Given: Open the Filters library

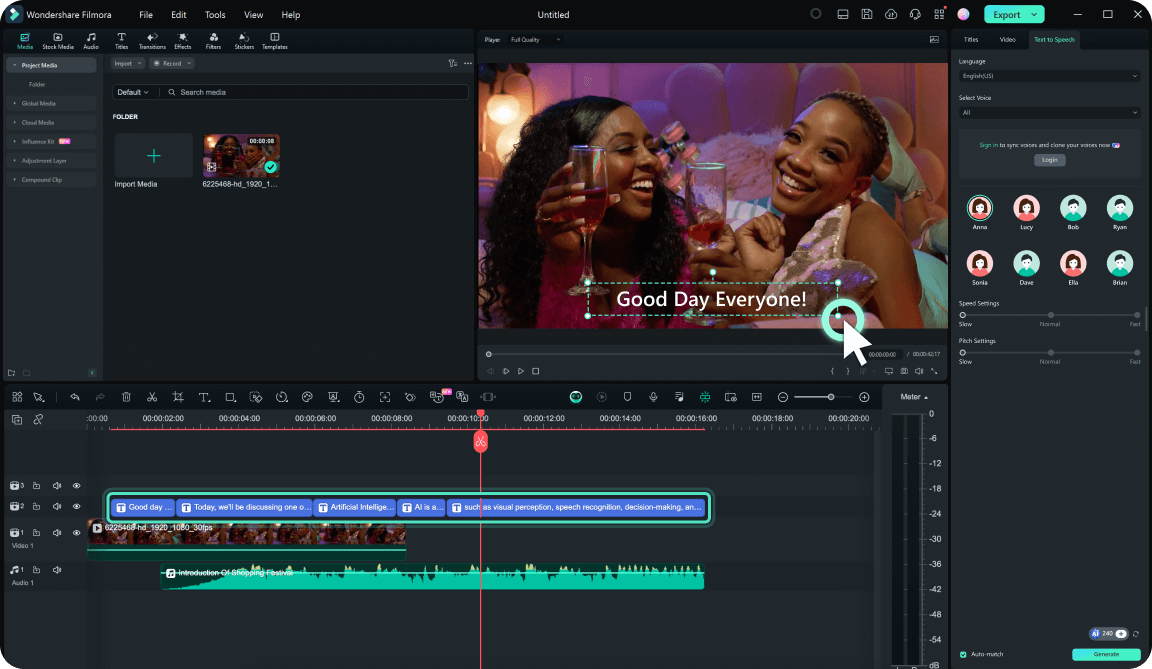Looking at the screenshot, I should (x=213, y=41).
